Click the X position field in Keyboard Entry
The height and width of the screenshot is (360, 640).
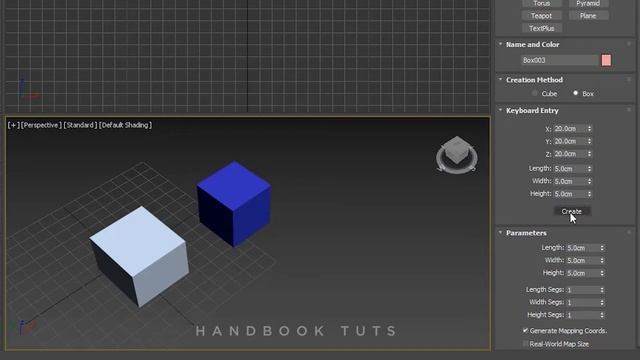[570, 129]
